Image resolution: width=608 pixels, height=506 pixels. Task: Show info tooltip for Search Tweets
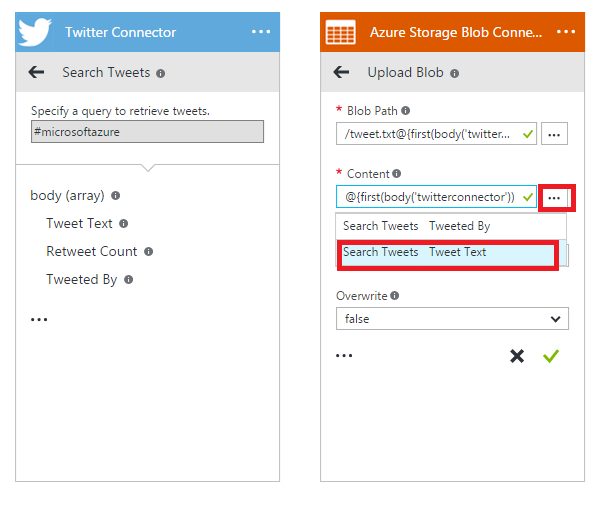click(x=161, y=73)
